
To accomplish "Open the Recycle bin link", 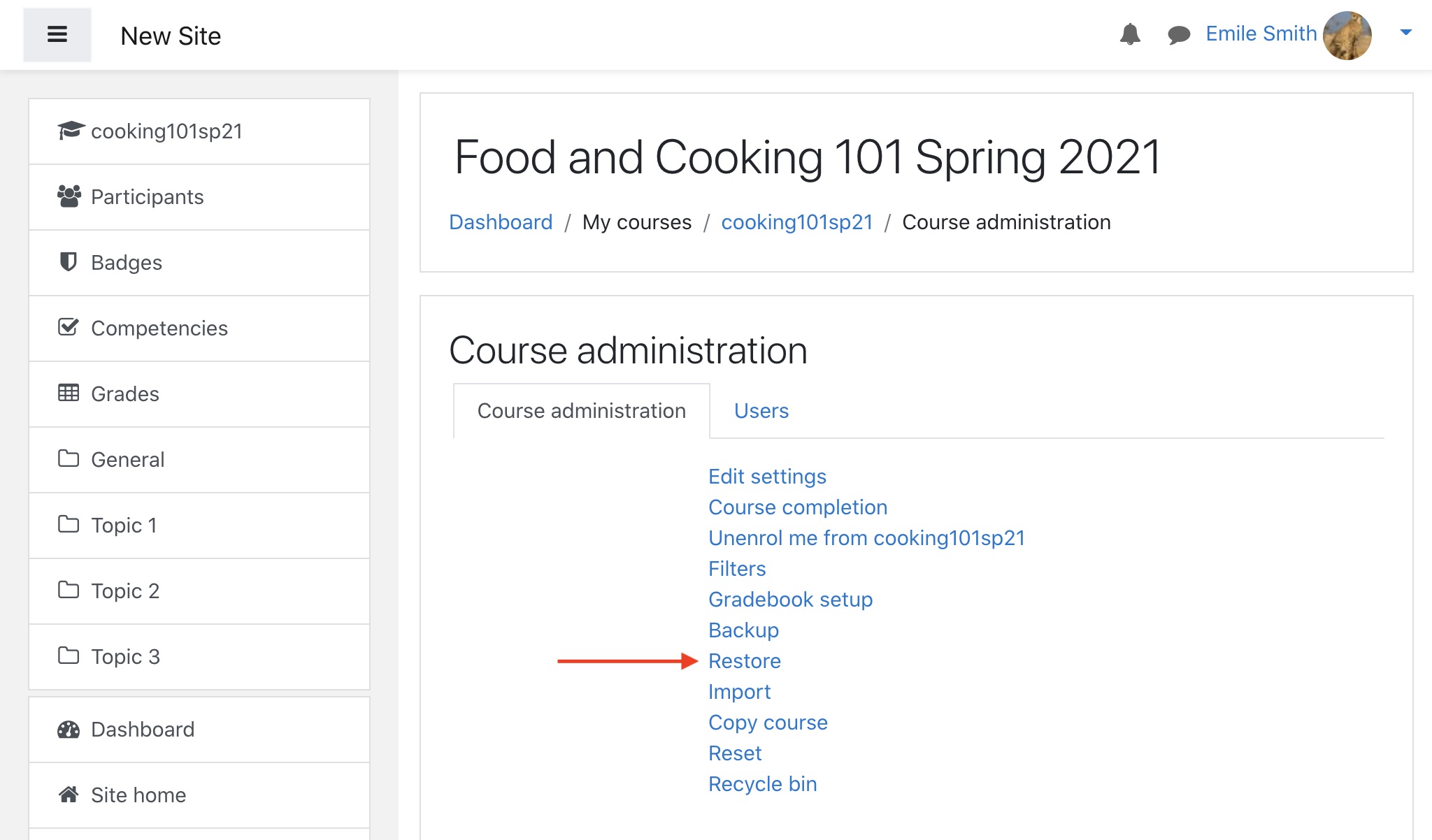I will 762,784.
